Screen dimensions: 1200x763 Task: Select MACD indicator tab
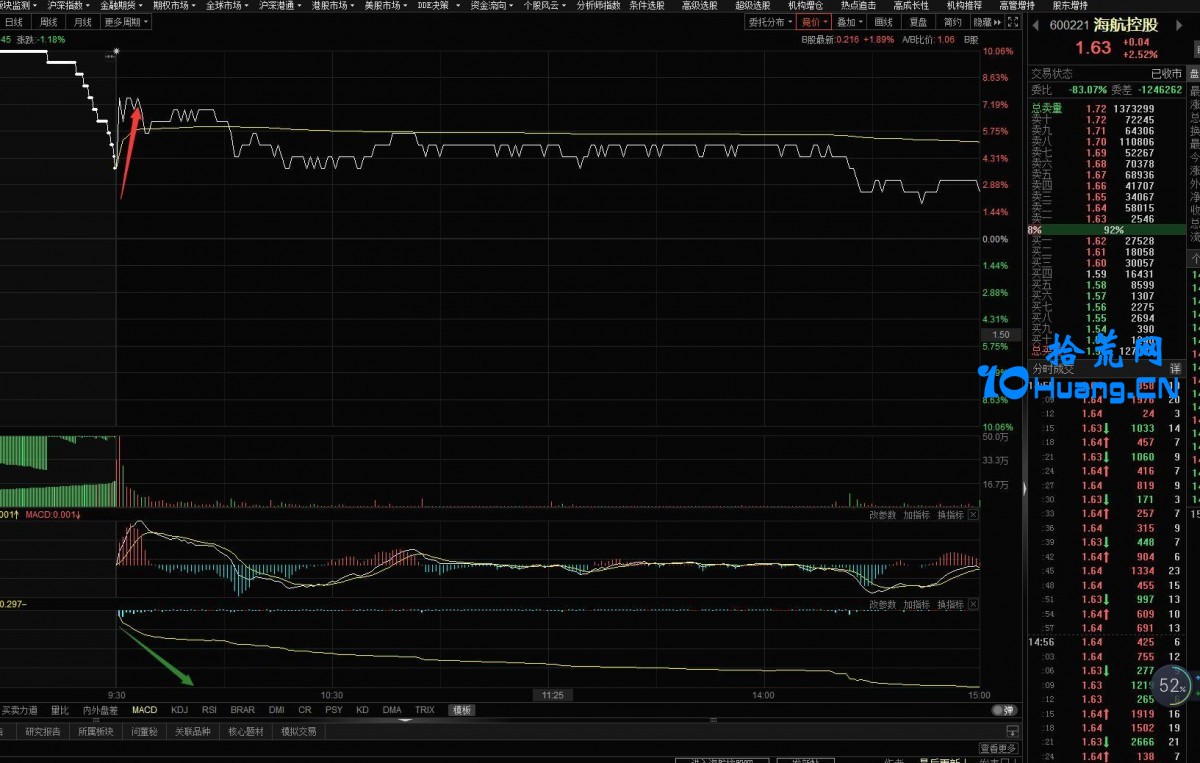tap(145, 710)
